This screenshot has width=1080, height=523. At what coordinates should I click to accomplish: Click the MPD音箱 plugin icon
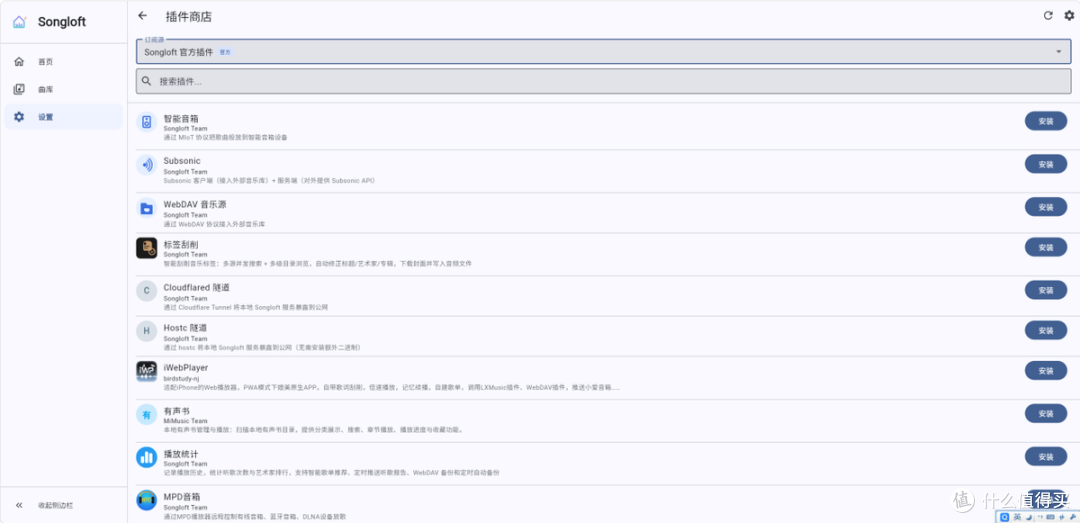pyautogui.click(x=147, y=500)
